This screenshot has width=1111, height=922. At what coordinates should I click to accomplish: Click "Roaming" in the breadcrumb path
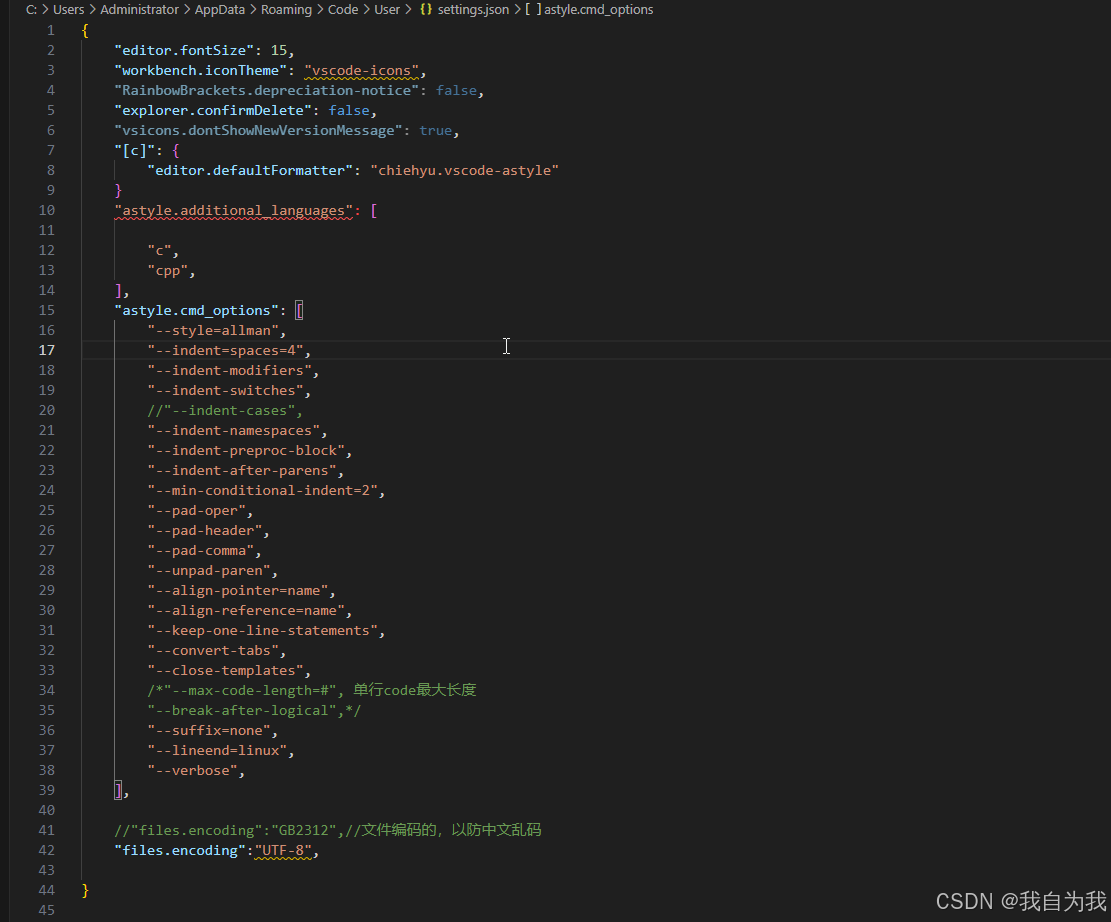(x=286, y=9)
